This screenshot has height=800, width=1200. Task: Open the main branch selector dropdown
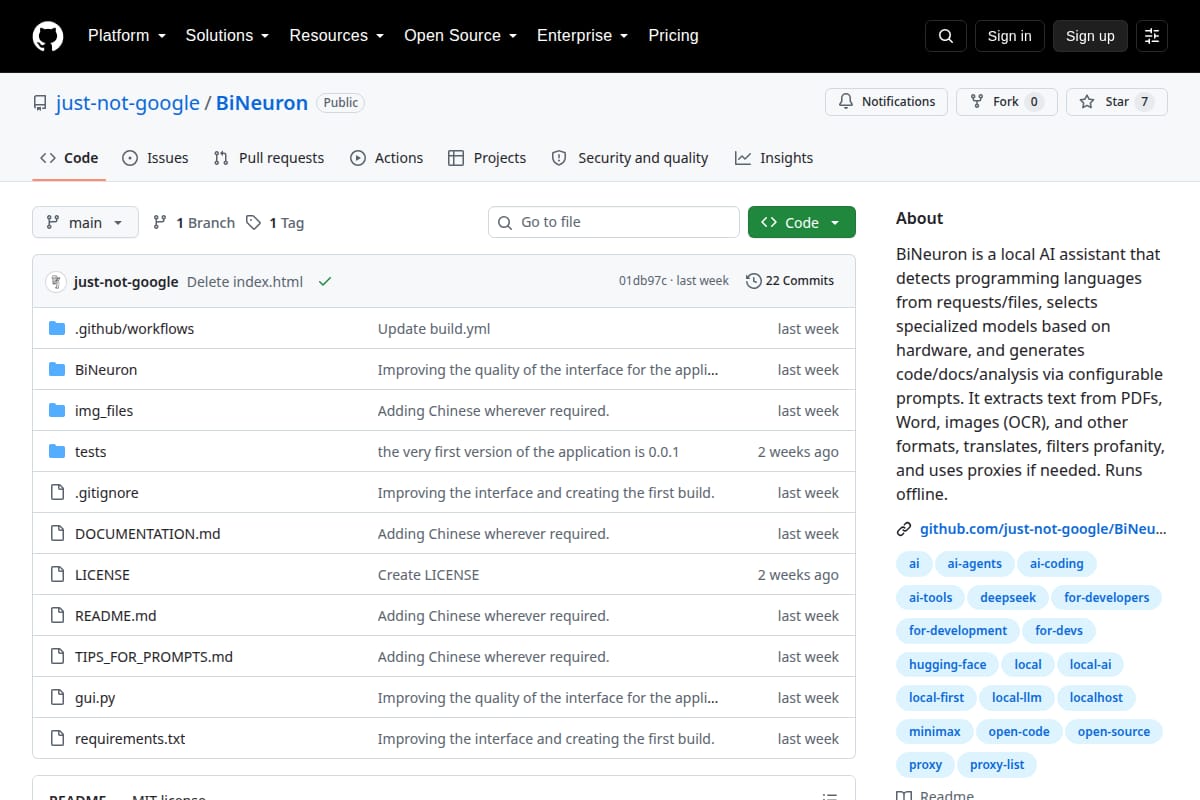click(85, 222)
